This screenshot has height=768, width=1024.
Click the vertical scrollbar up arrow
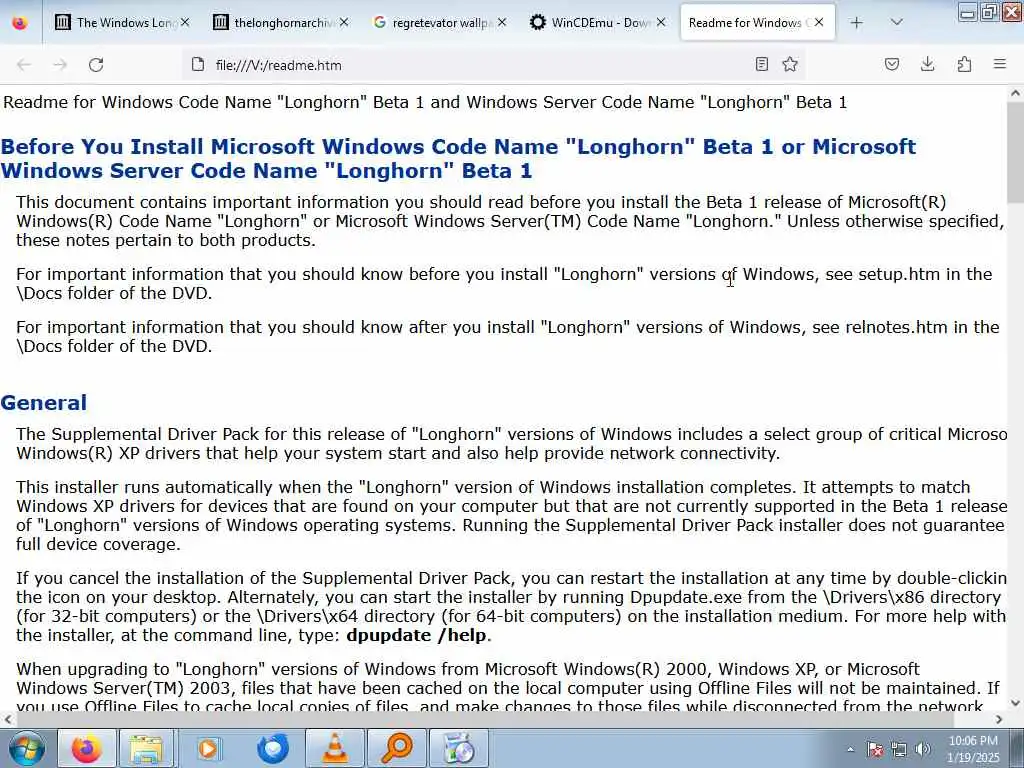click(1016, 93)
